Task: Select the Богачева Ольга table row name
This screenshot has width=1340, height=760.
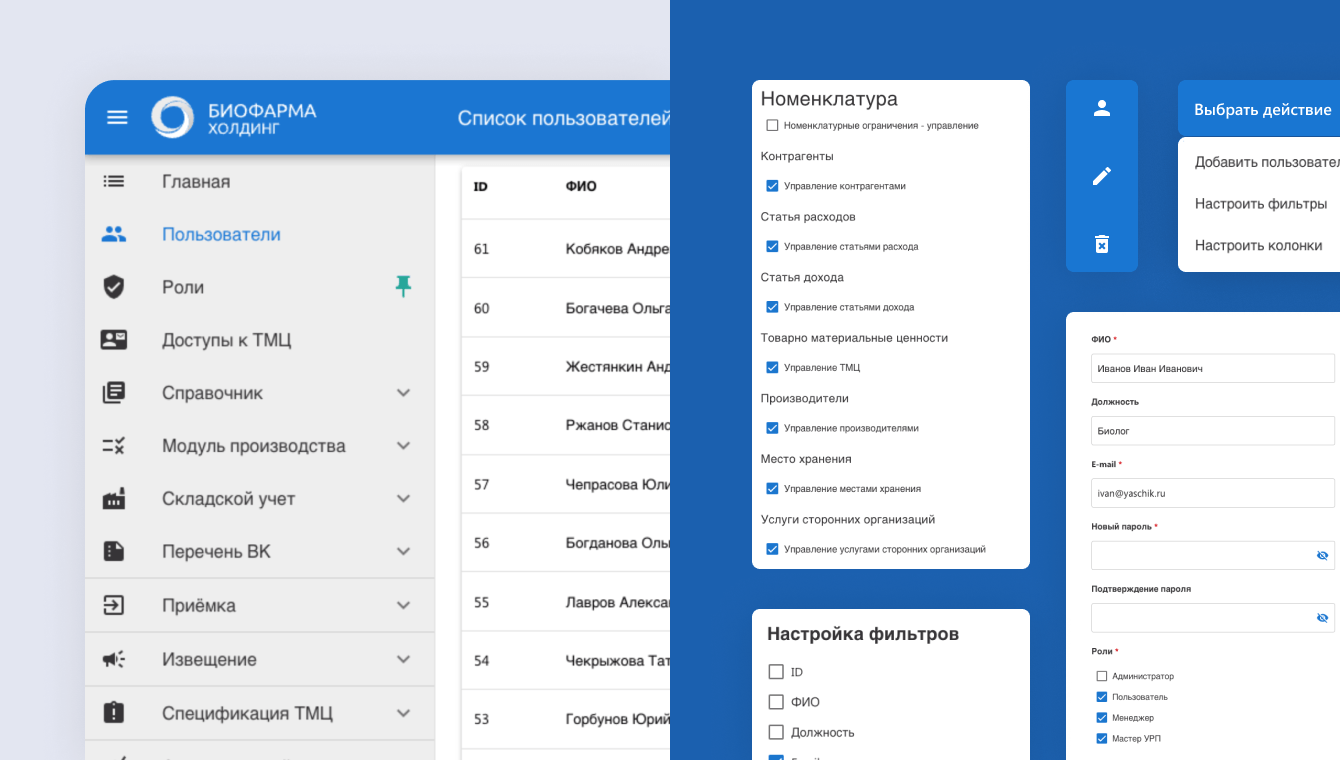Action: pyautogui.click(x=617, y=308)
